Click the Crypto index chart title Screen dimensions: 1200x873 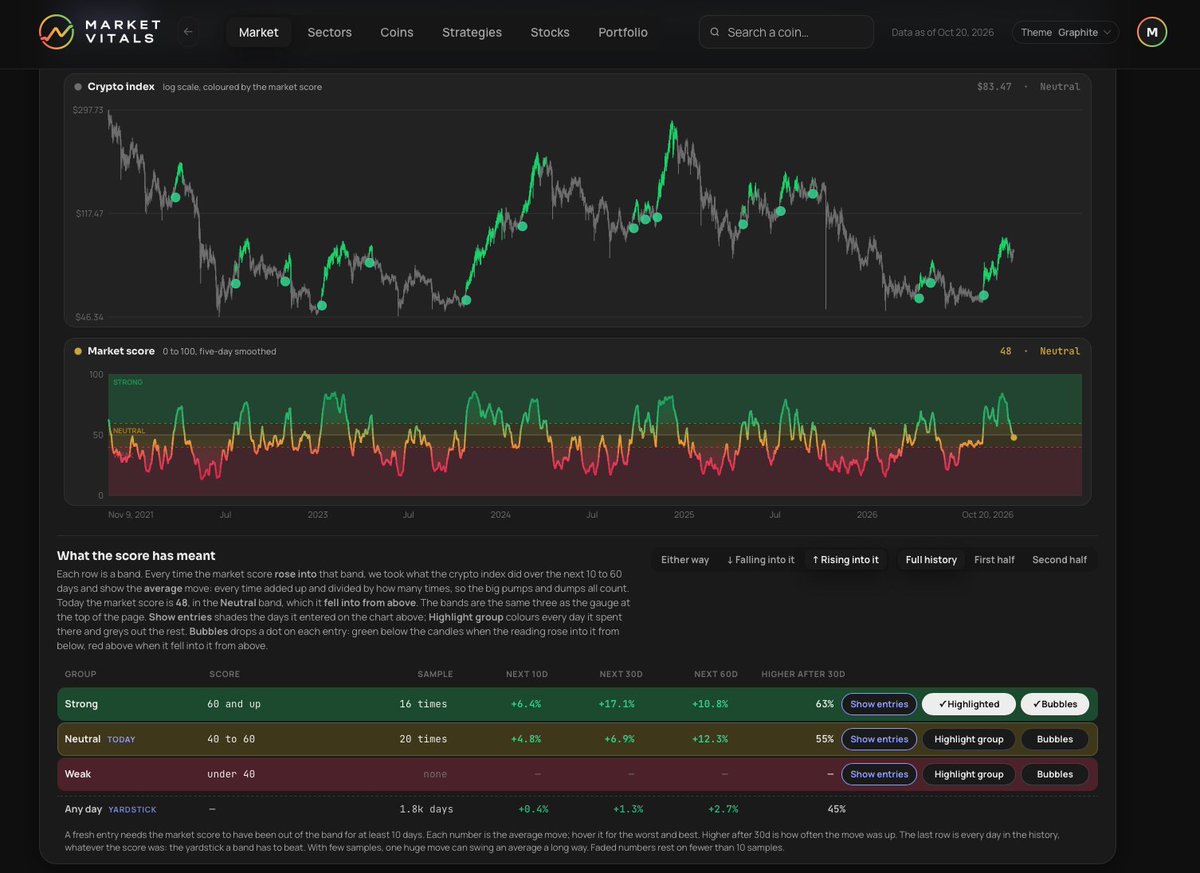coord(121,87)
